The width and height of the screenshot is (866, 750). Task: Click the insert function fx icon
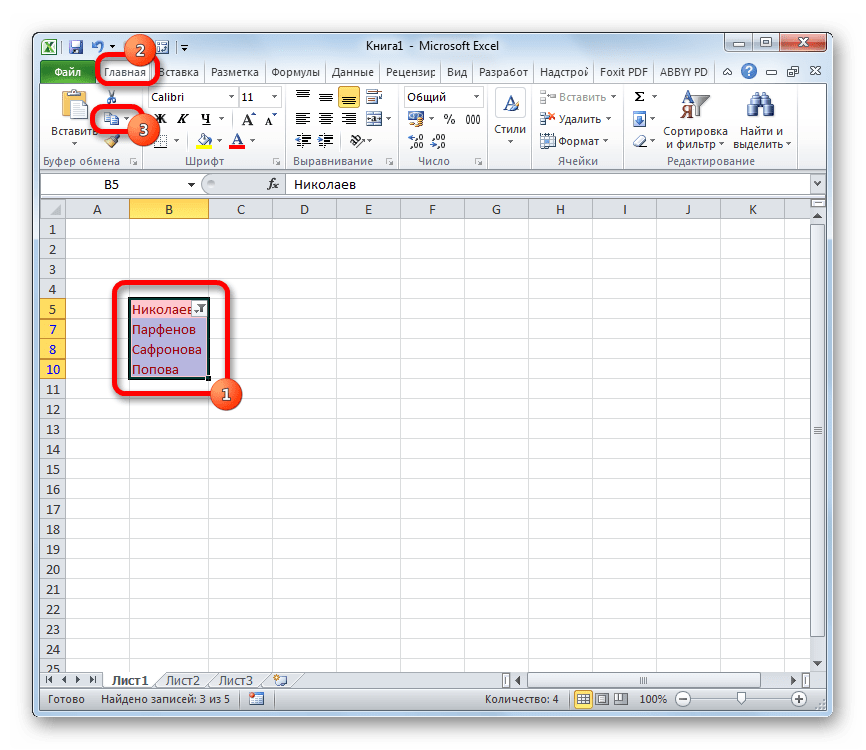pos(273,184)
